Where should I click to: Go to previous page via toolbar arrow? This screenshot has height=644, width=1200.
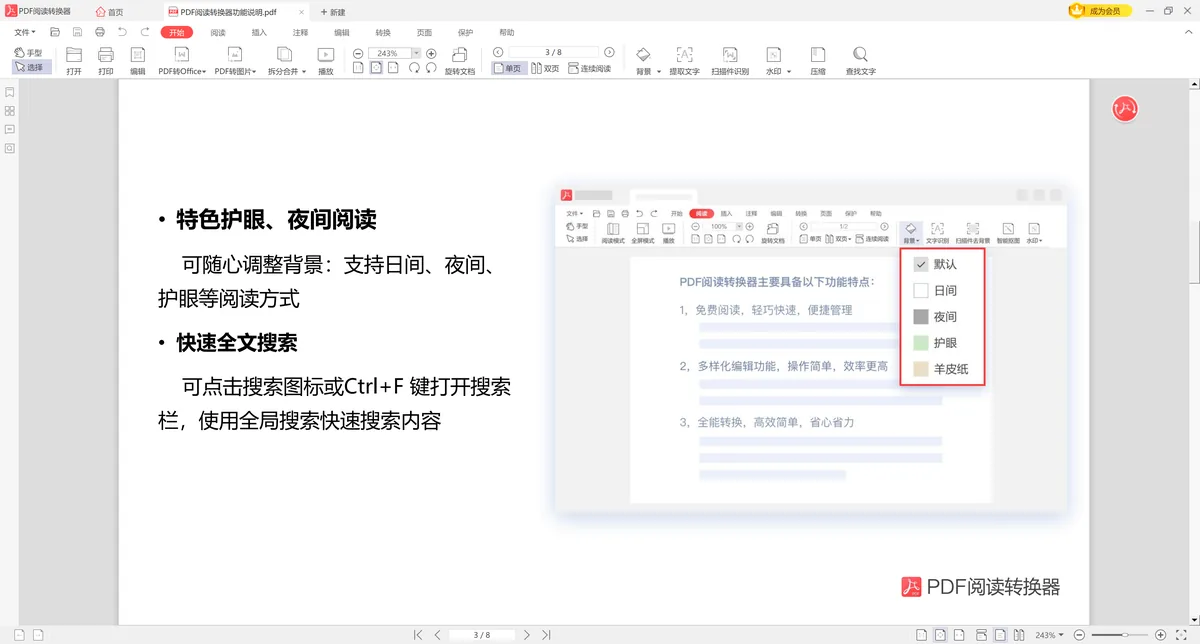(498, 52)
